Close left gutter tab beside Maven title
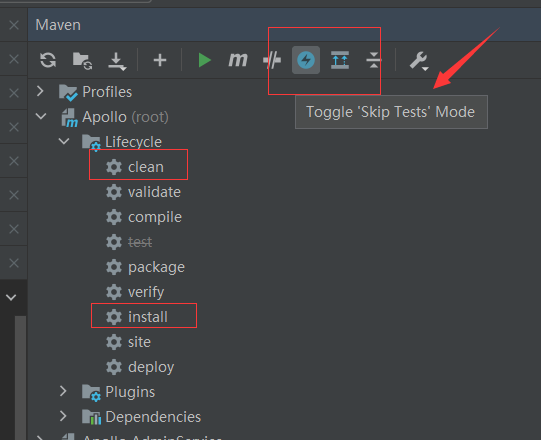Viewport: 541px width, 440px height. [14, 25]
